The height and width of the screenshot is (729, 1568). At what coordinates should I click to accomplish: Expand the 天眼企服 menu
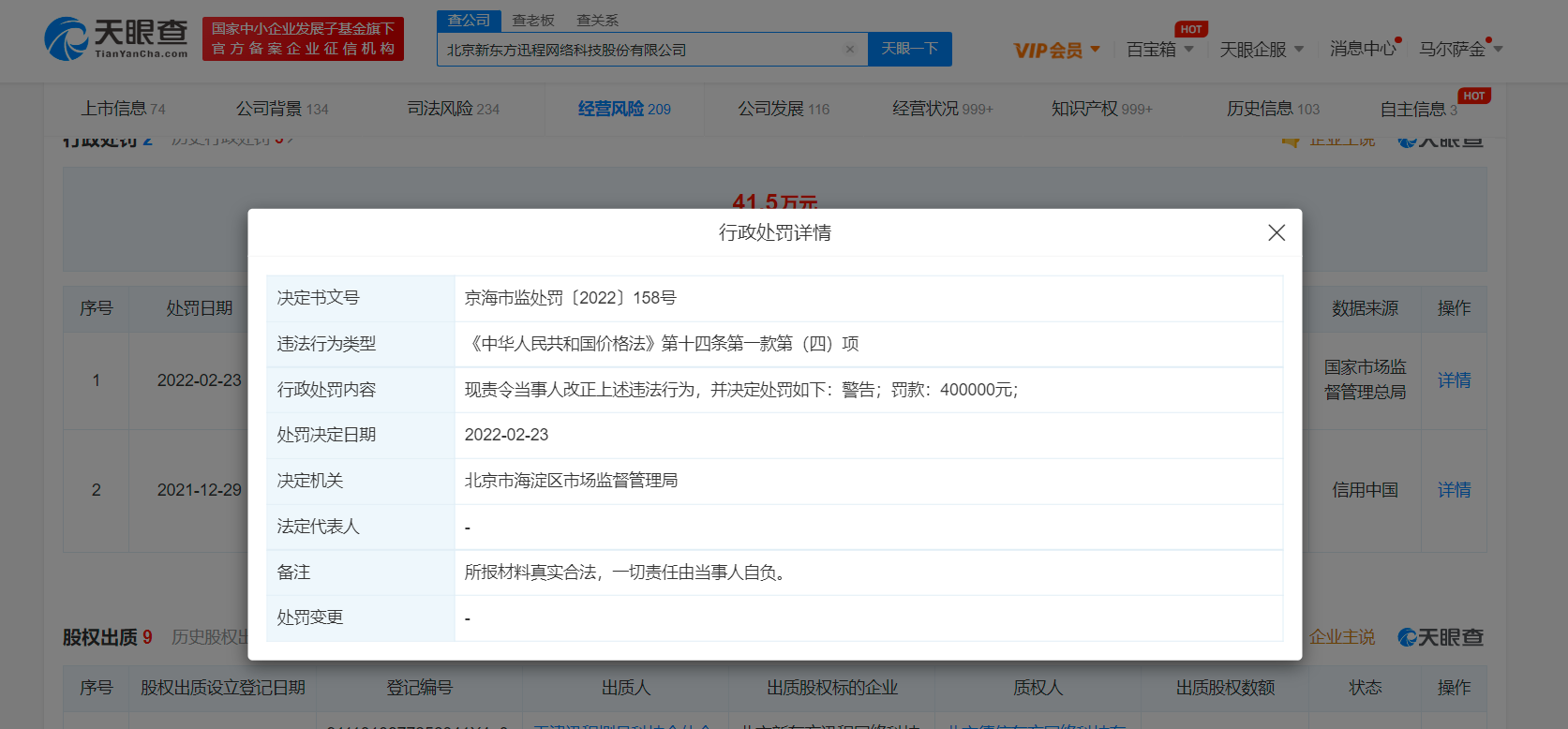(1262, 49)
